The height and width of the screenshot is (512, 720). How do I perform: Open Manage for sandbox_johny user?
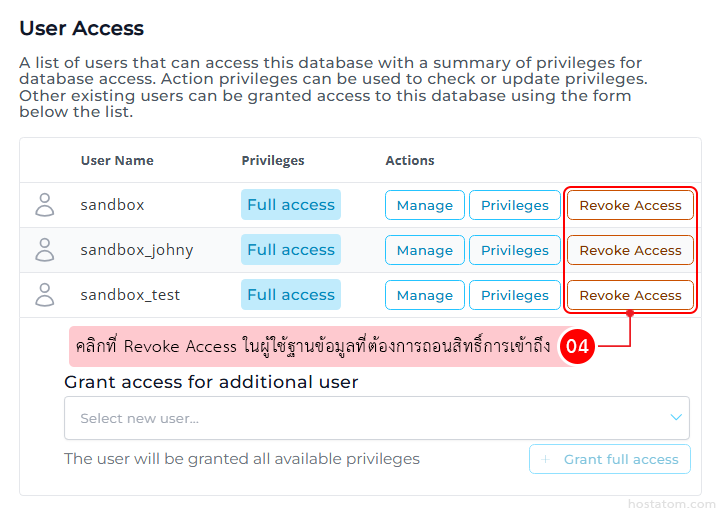(424, 250)
